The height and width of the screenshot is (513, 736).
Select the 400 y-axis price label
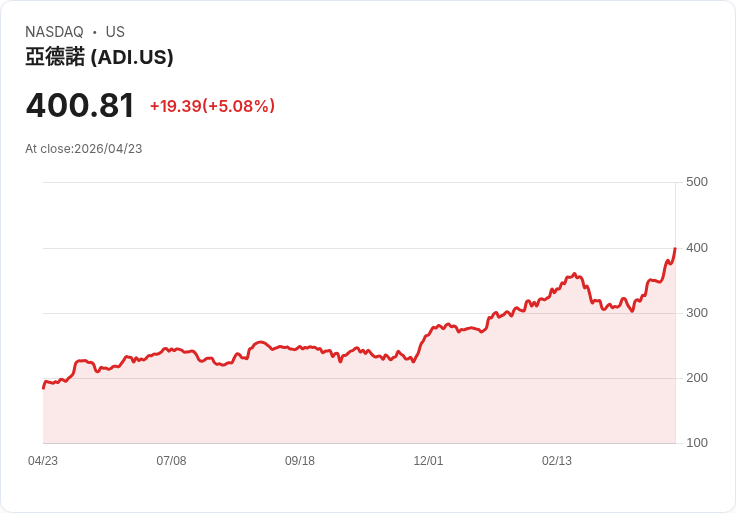[697, 247]
